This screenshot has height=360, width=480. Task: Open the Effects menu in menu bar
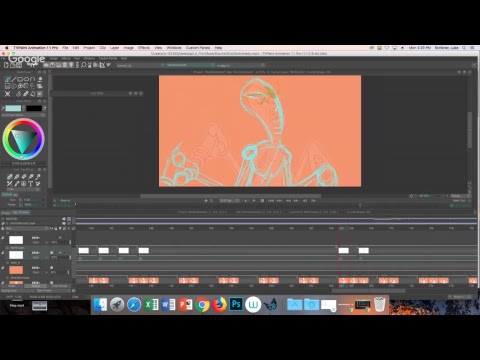pos(144,48)
